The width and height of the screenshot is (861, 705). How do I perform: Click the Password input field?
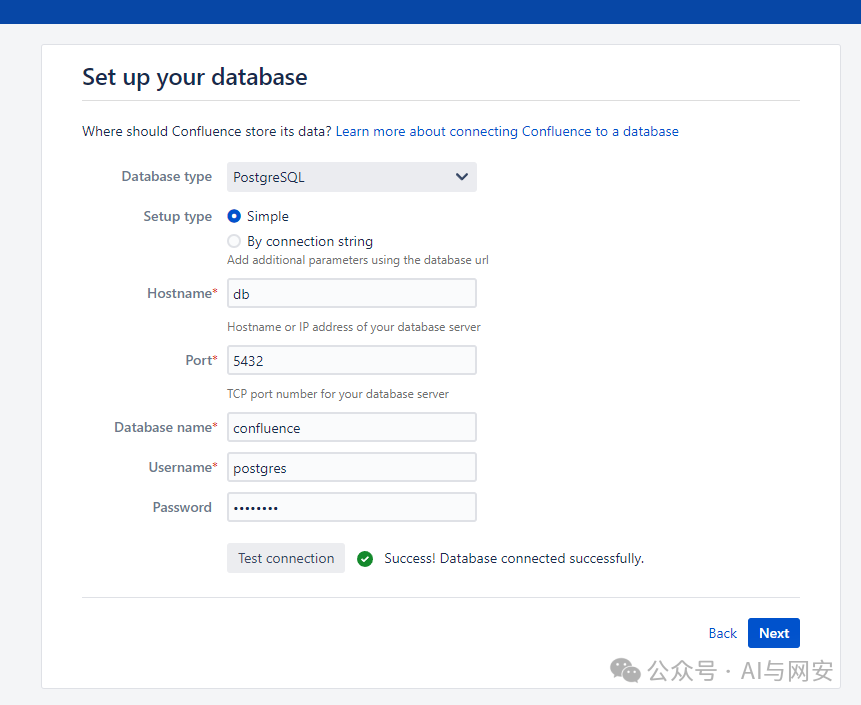click(x=351, y=507)
